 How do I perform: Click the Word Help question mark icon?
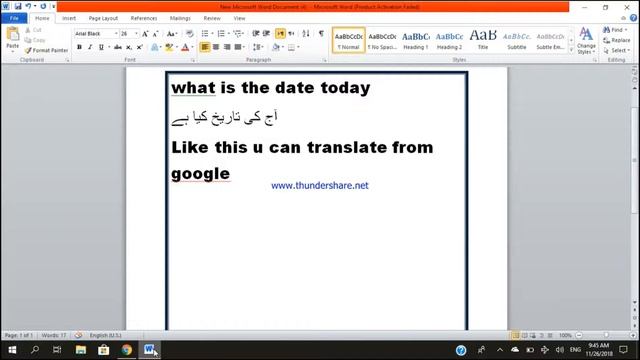(633, 18)
